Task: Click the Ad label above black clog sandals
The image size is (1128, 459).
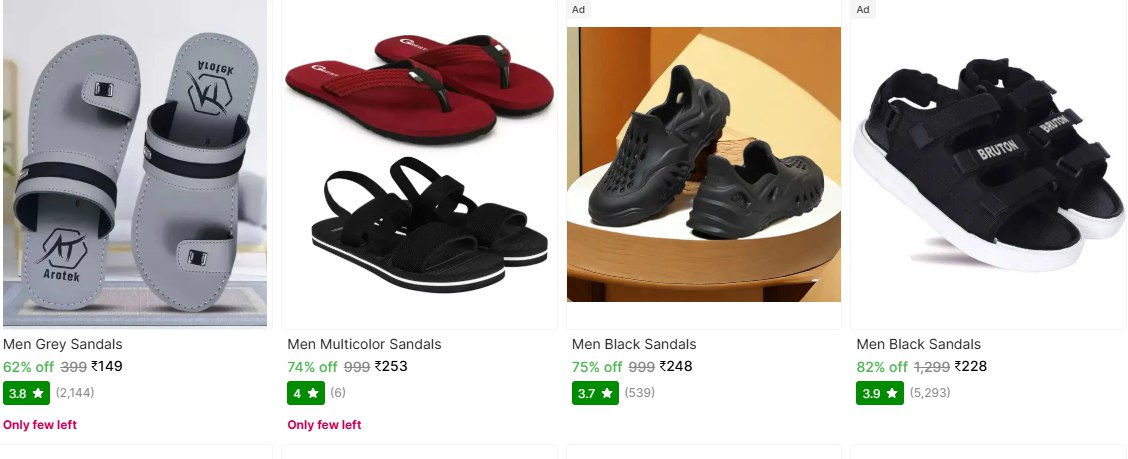Action: tap(578, 9)
